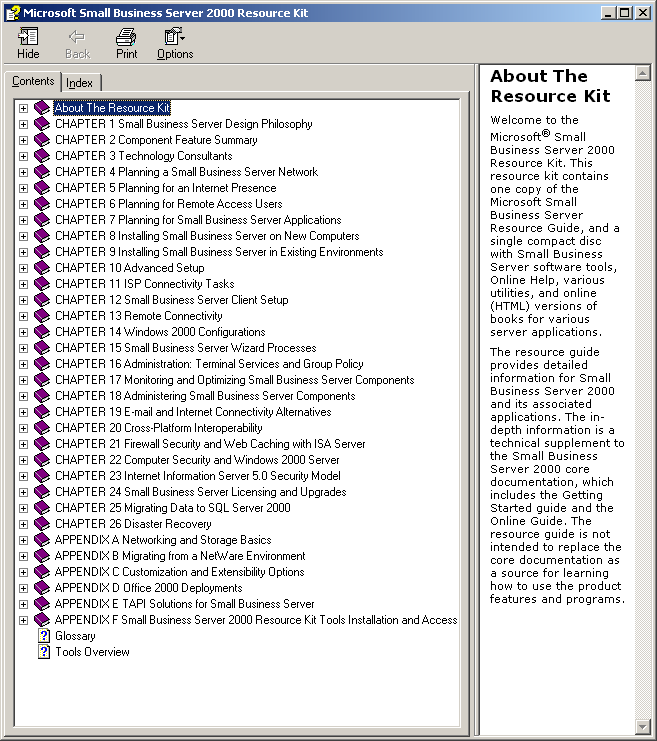Select CHAPTER 11 ISP Connectivity Tasks

(145, 284)
